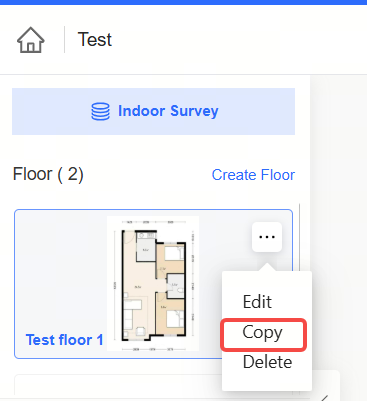Click the blue bar at window top
The height and width of the screenshot is (401, 367).
coord(183,2)
